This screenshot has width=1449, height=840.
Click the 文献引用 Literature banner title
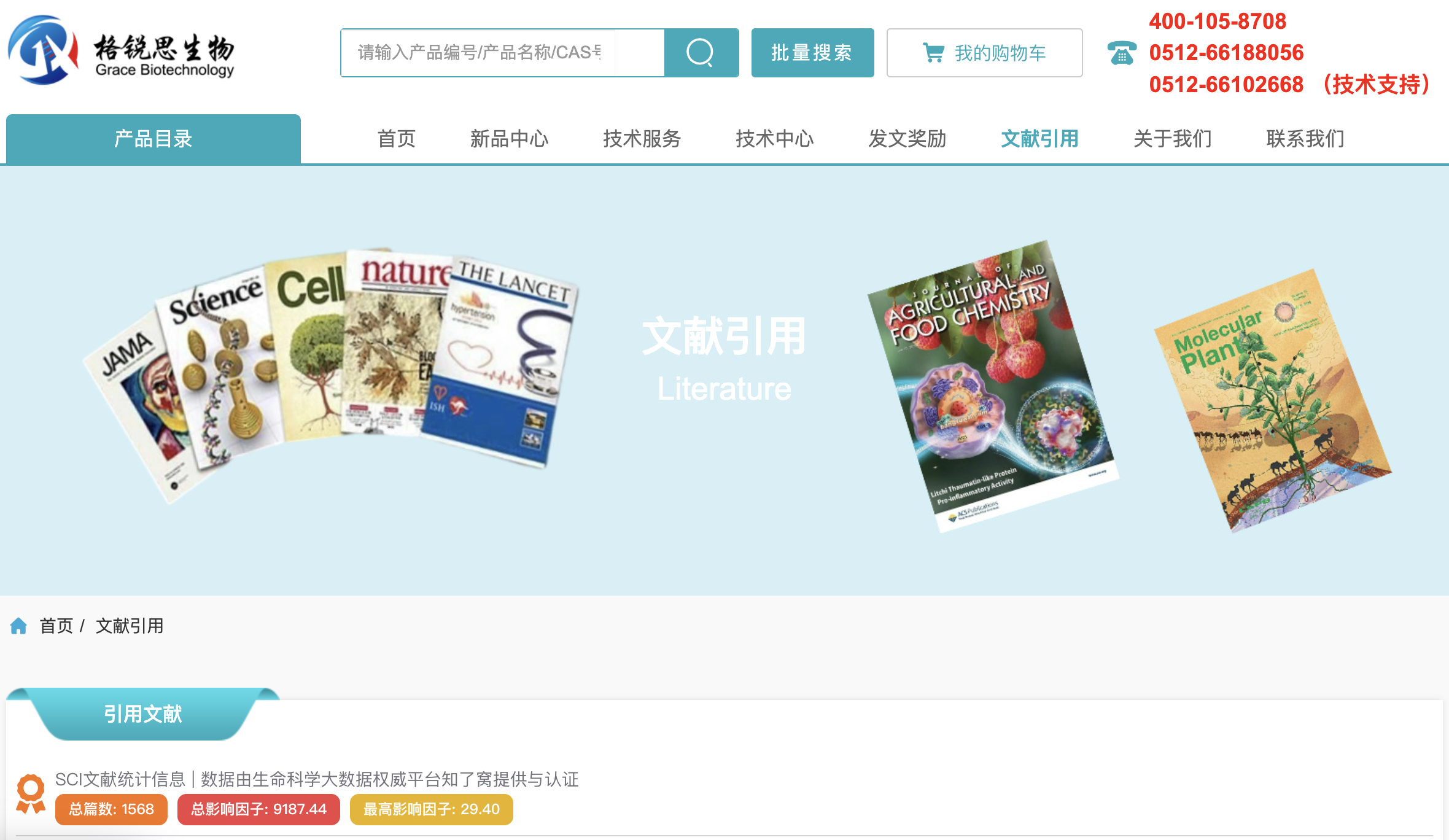point(724,360)
